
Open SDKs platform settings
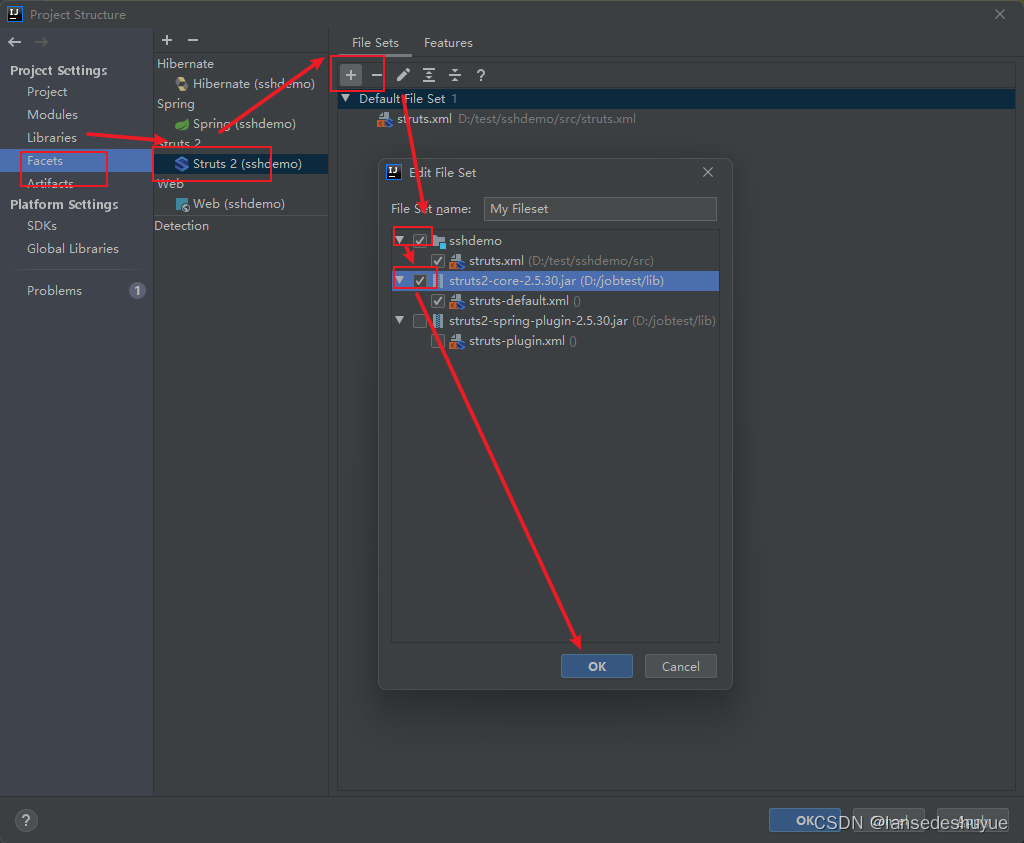42,226
